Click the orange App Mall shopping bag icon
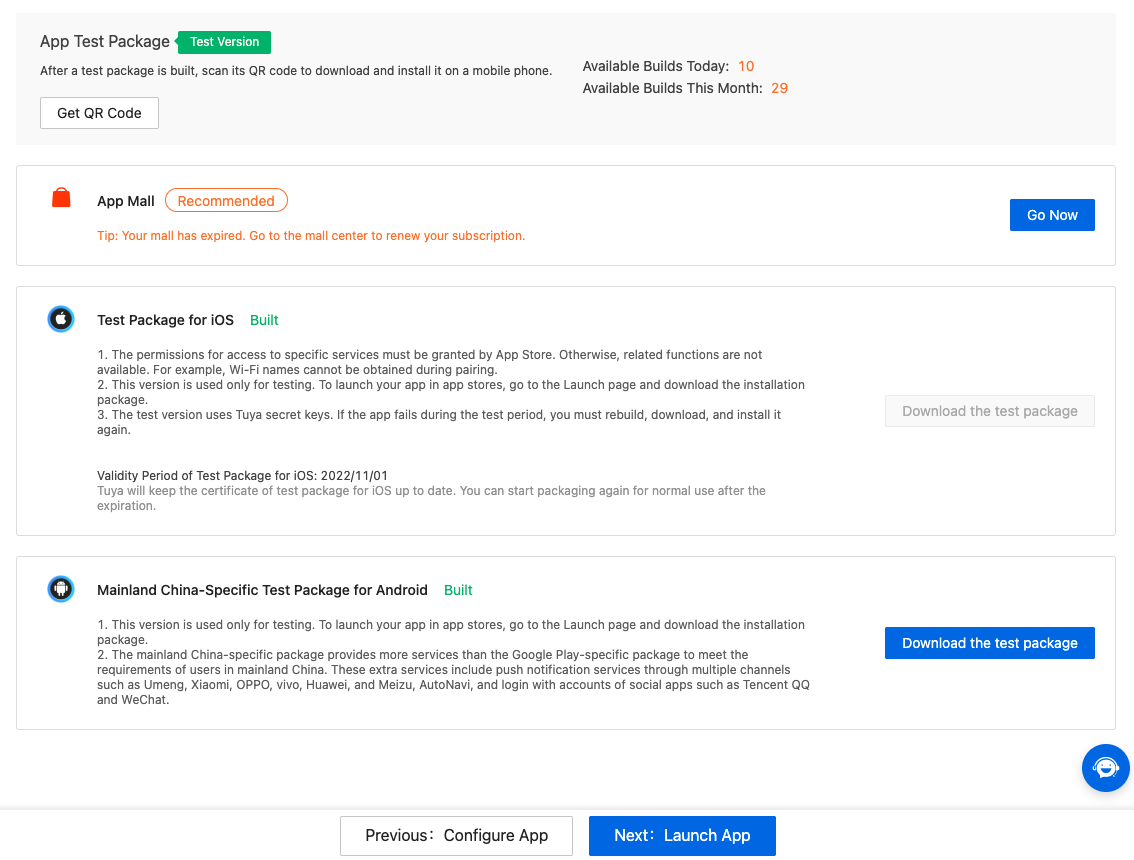This screenshot has height=860, width=1134. tap(60, 198)
